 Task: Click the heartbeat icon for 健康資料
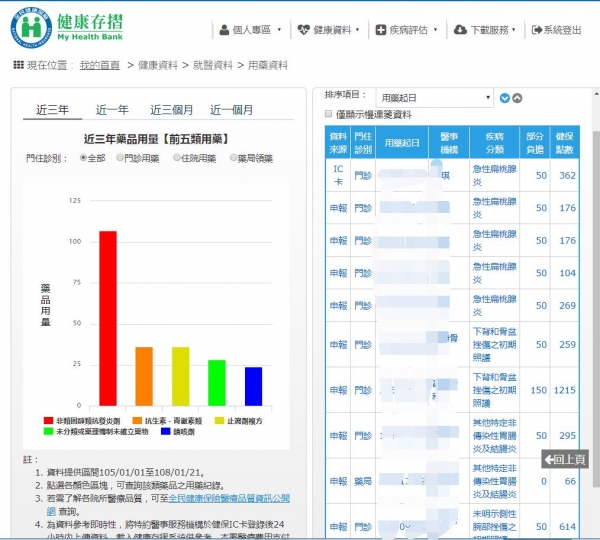pos(304,30)
